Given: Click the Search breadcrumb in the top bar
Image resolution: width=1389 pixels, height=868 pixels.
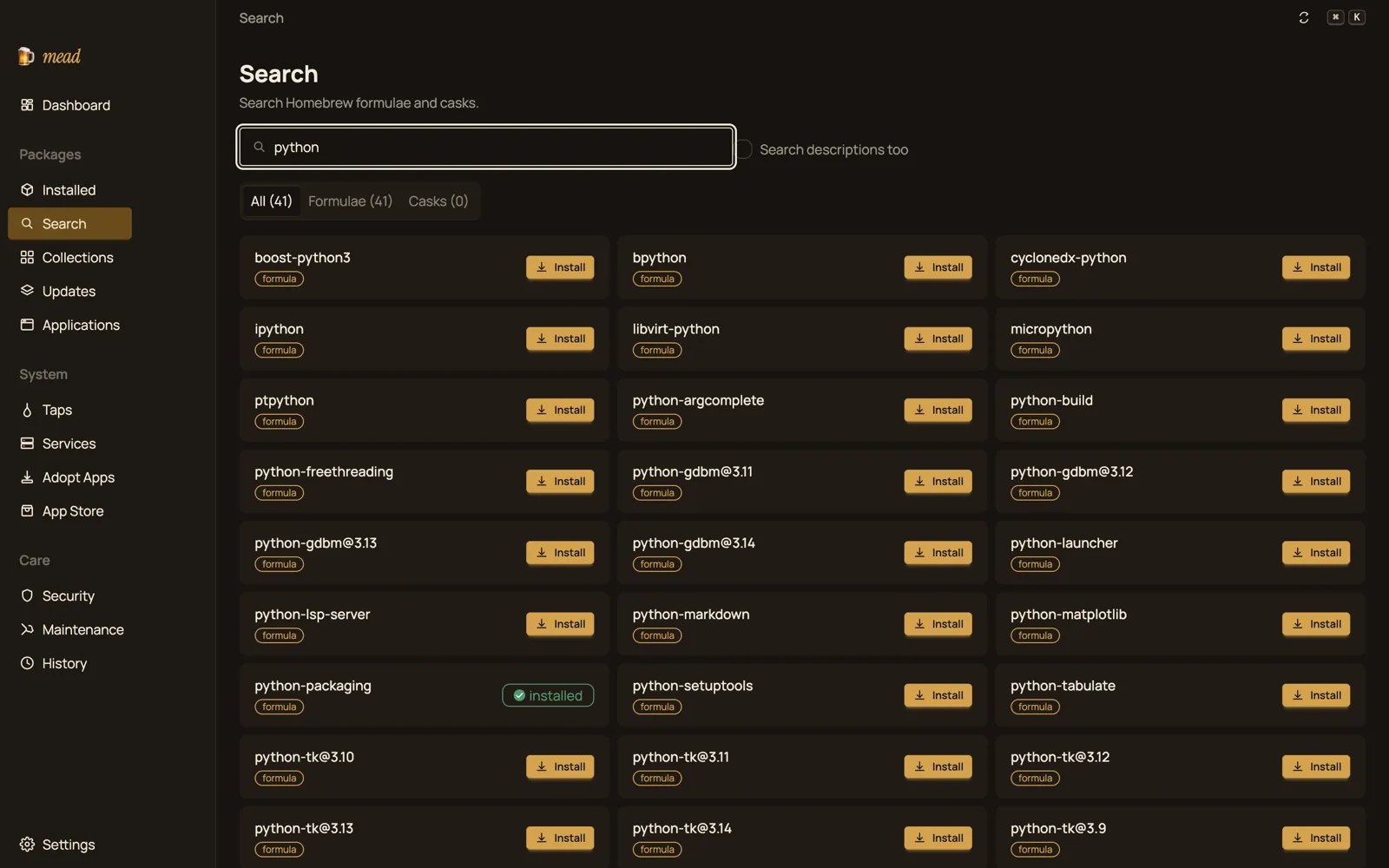Looking at the screenshot, I should point(261,18).
